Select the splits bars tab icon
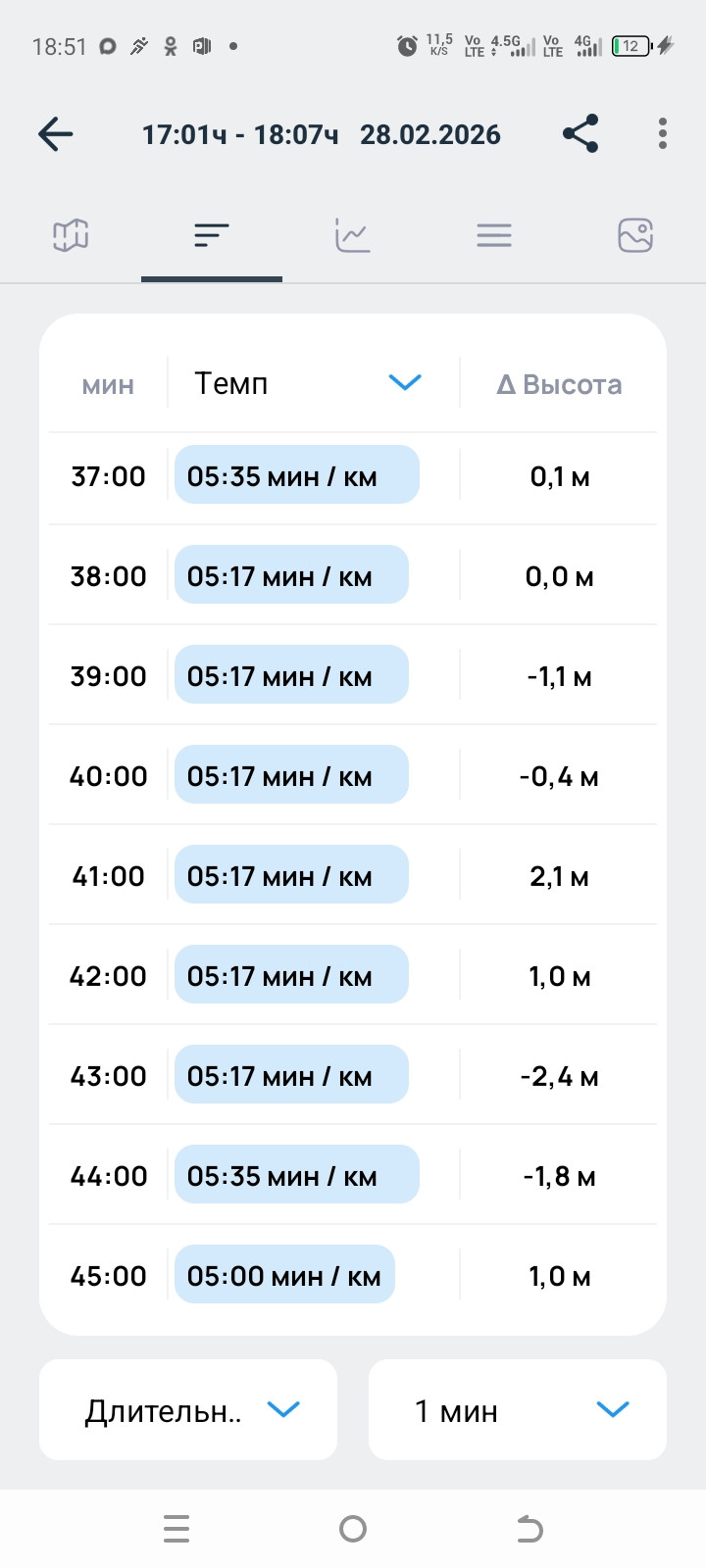 coord(212,235)
